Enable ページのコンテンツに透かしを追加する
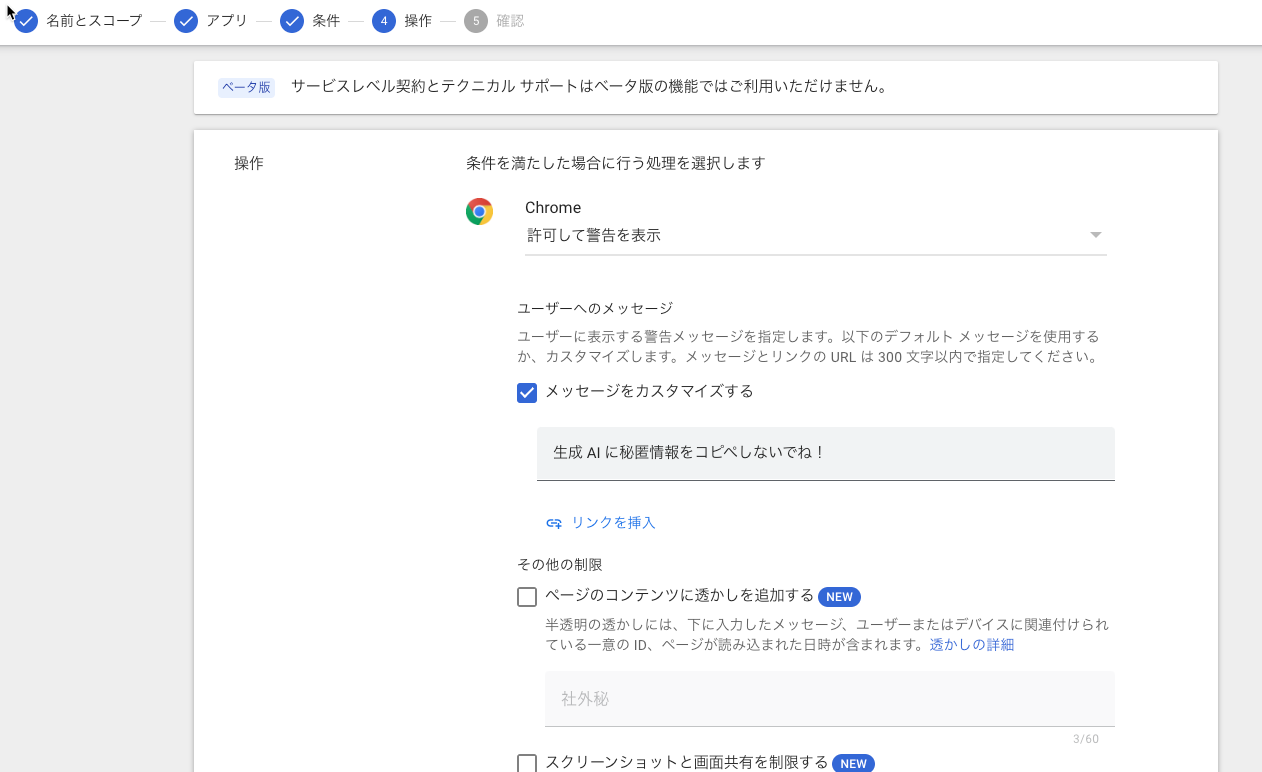The width and height of the screenshot is (1262, 772). point(527,596)
